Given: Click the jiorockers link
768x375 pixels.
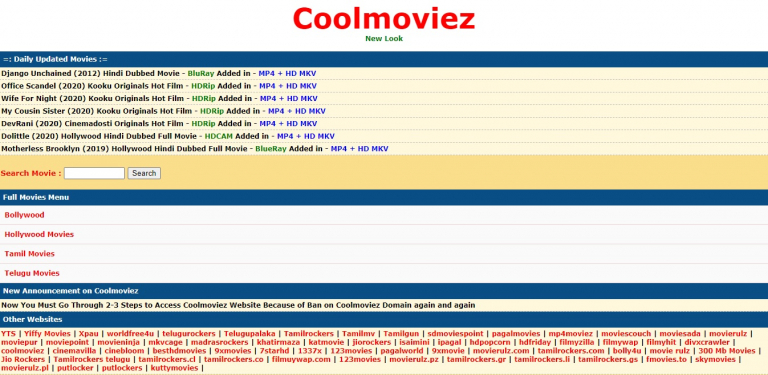Looking at the screenshot, I should point(372,342).
